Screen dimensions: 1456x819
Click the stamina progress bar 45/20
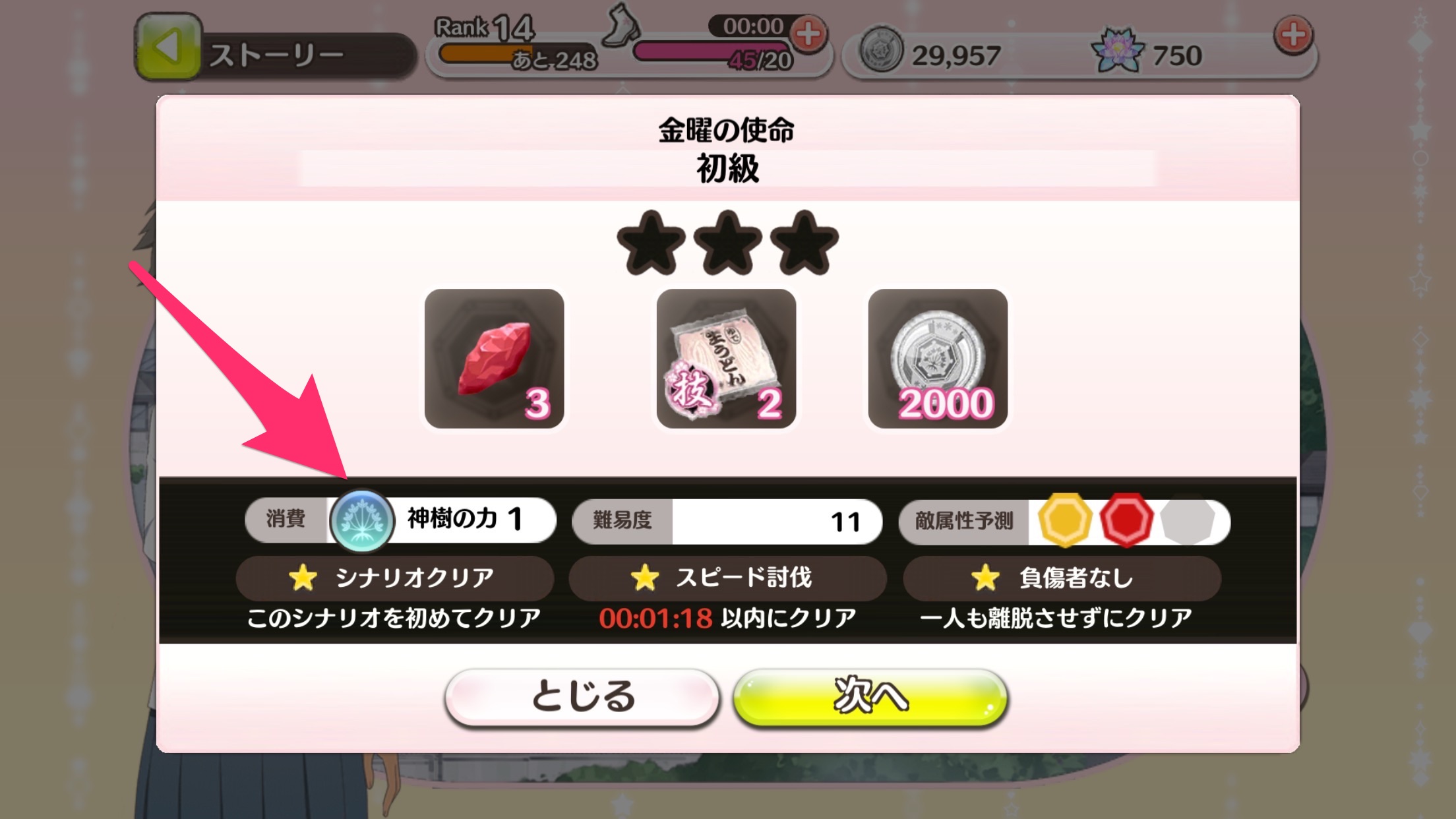point(713,53)
